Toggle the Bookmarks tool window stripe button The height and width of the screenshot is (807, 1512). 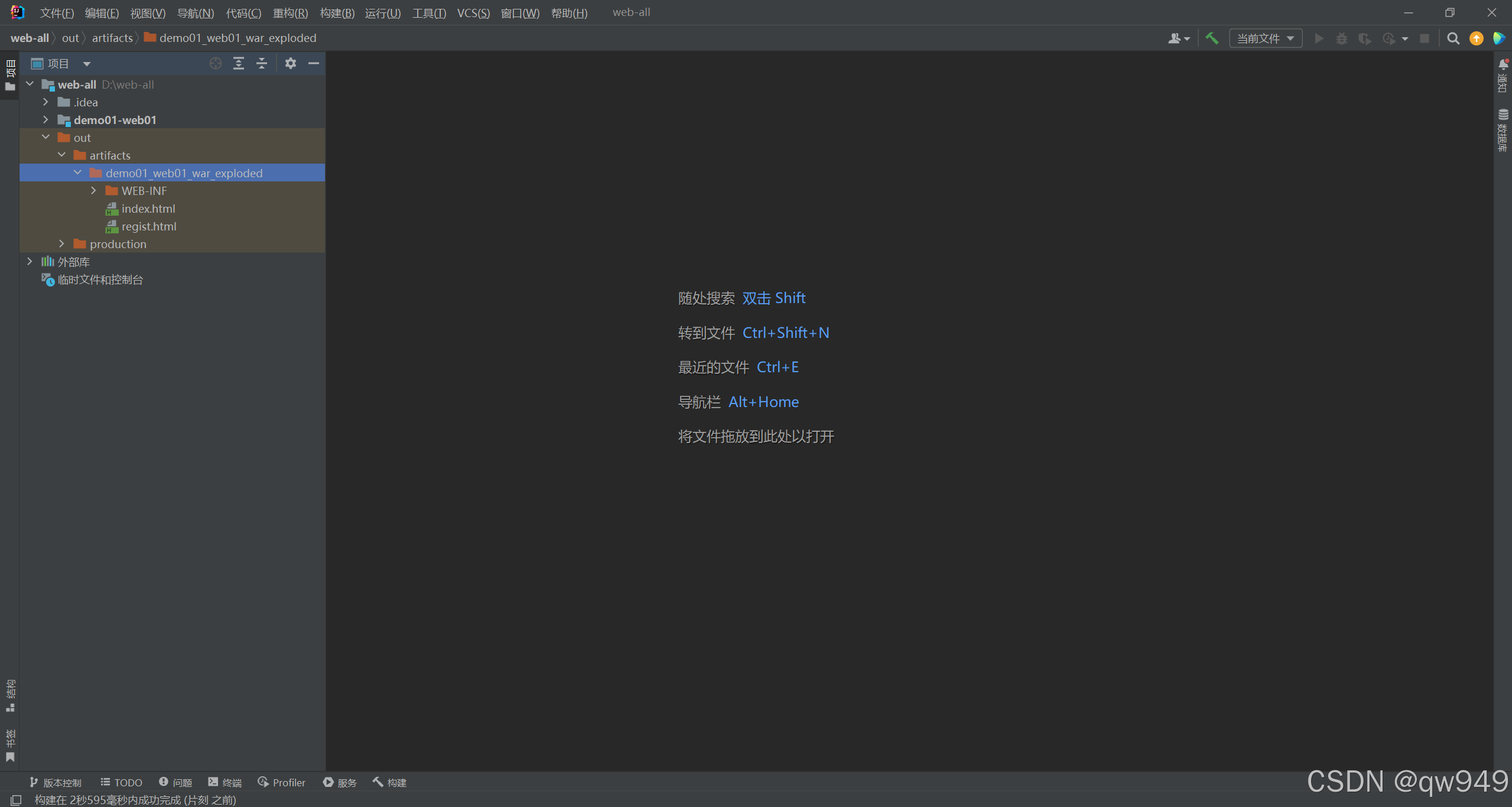click(x=10, y=746)
